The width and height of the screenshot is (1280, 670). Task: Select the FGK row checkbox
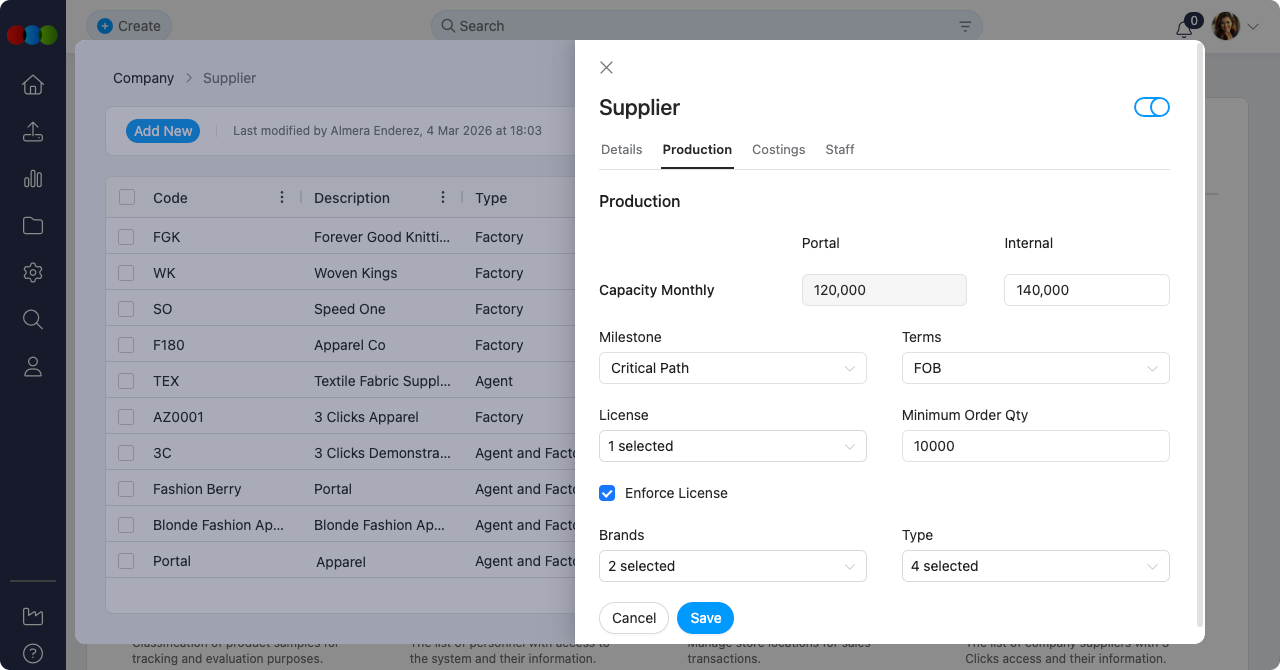pyautogui.click(x=126, y=237)
